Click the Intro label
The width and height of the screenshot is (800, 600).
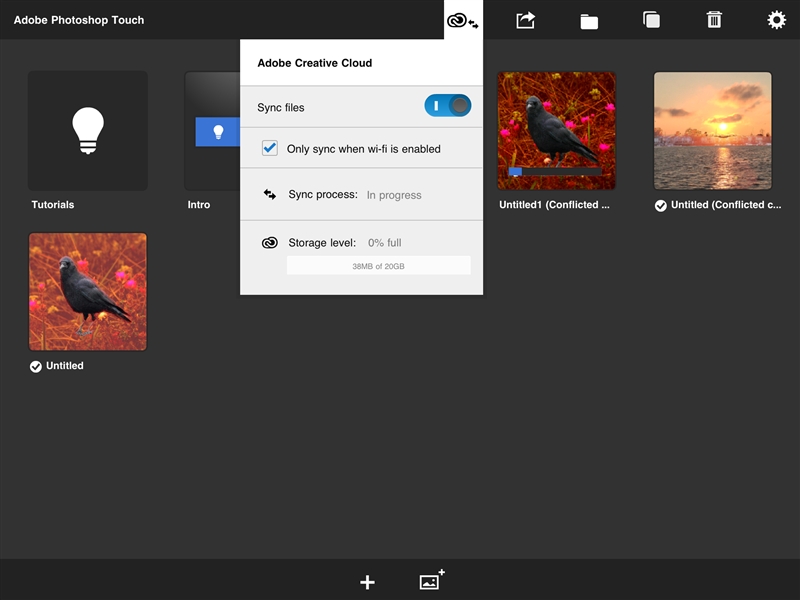tap(198, 205)
